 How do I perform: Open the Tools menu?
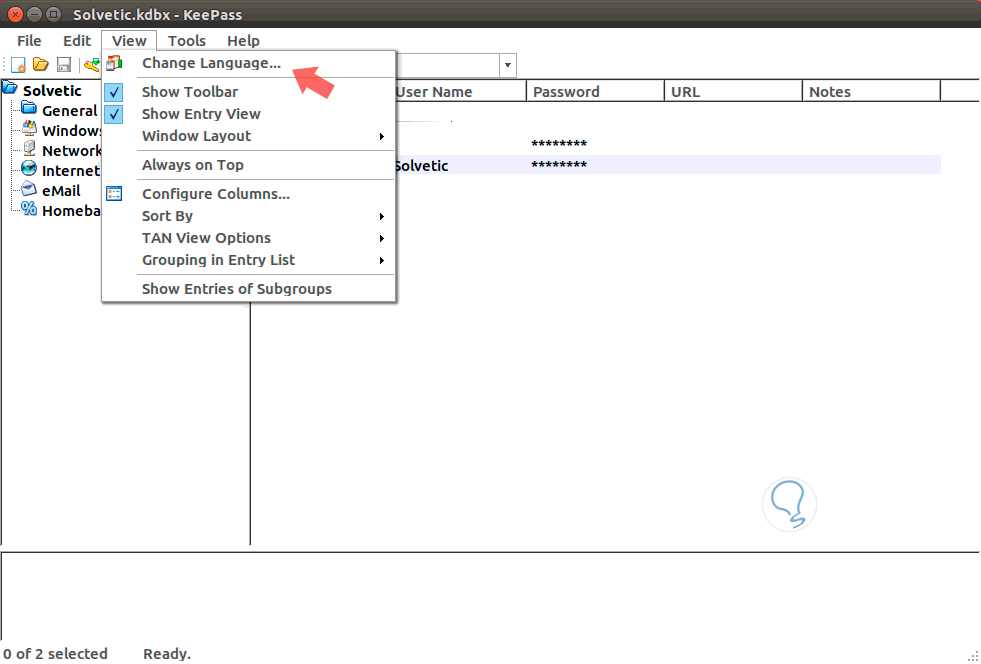tap(186, 41)
